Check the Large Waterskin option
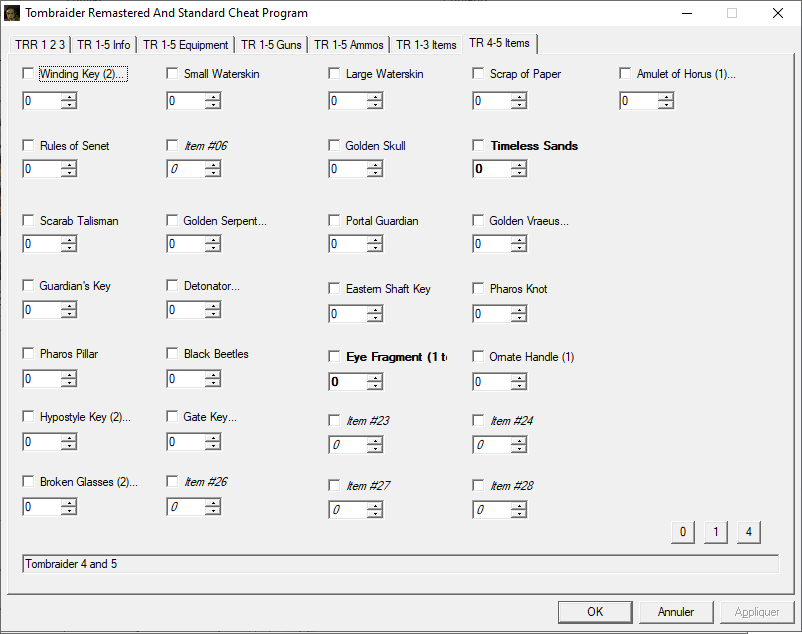Viewport: 802px width, 634px height. pos(334,74)
